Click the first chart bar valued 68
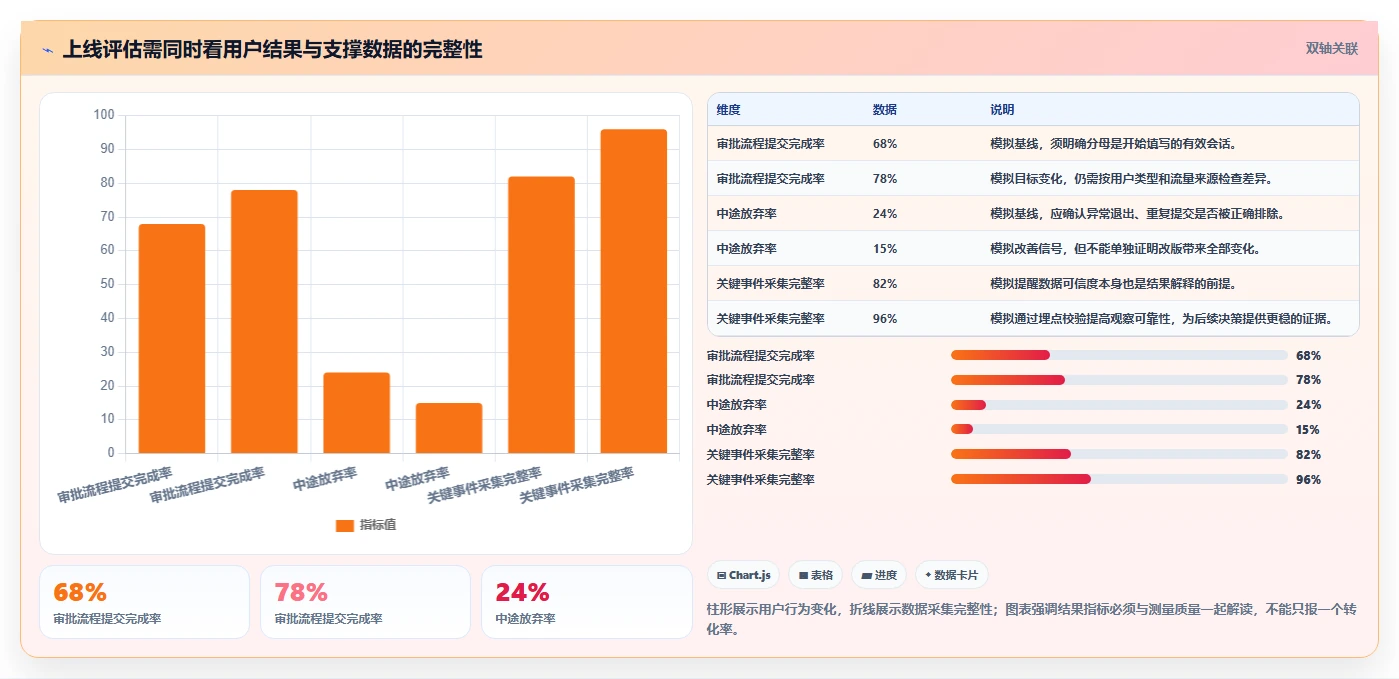This screenshot has height=679, width=1399. pos(172,338)
